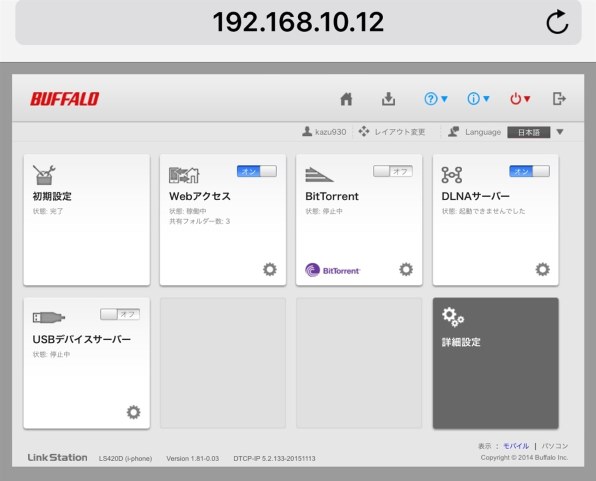The image size is (596, 481).
Task: Click the BitTorrent striped ramp icon
Action: click(319, 175)
